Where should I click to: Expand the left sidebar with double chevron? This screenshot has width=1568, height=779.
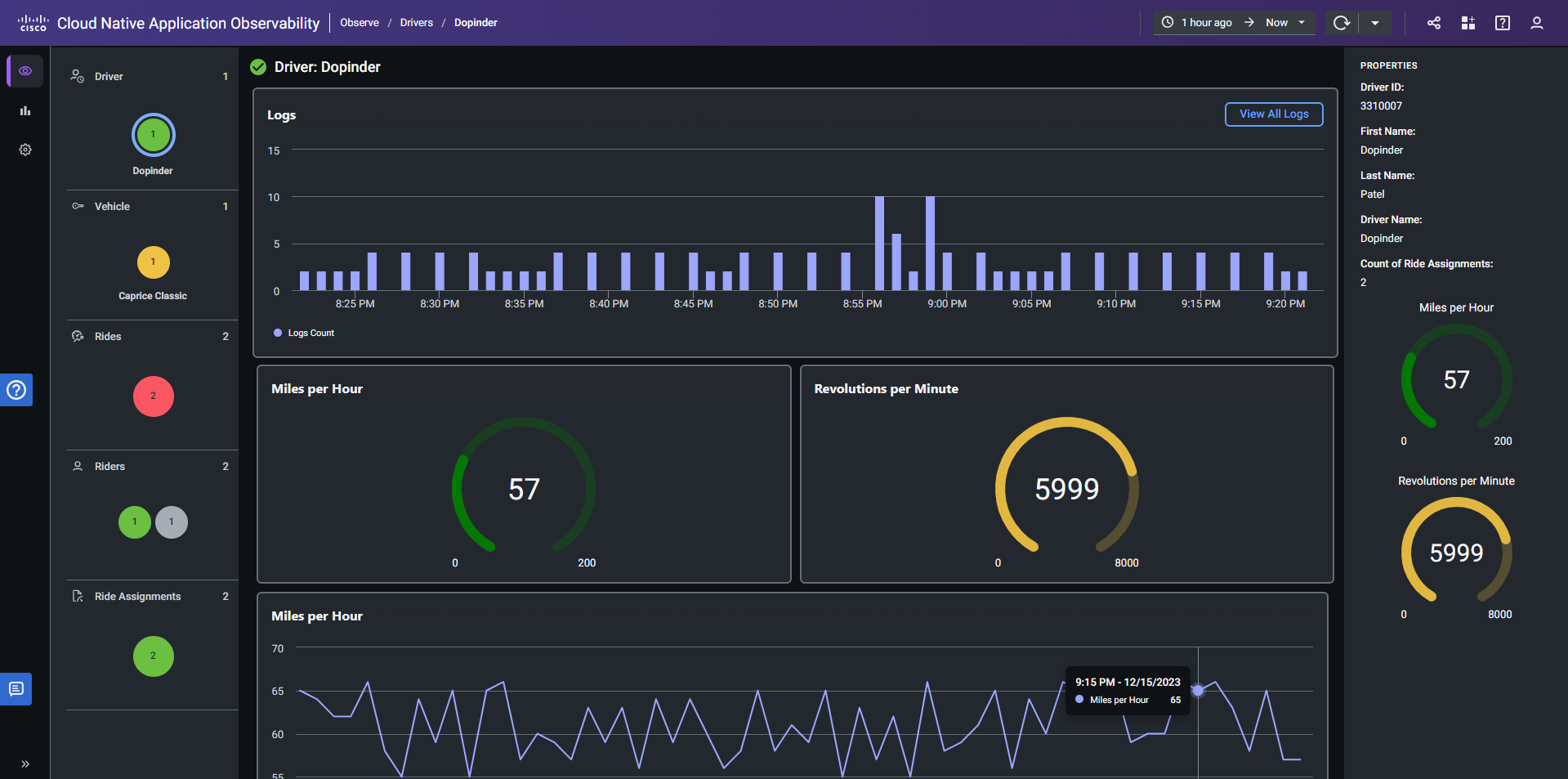pos(25,764)
